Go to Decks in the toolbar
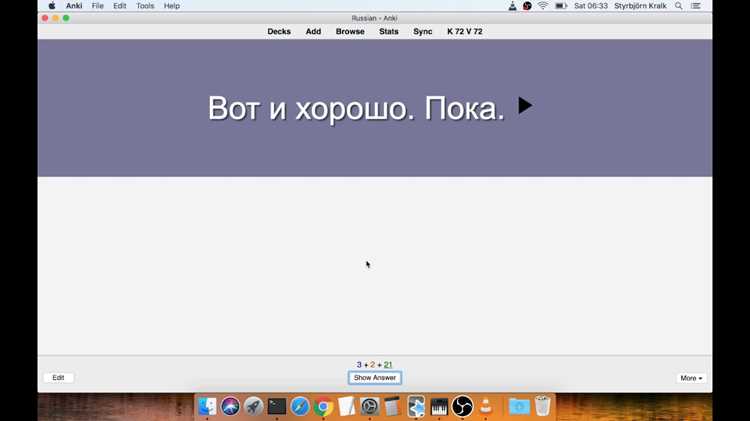The image size is (750, 421). [279, 31]
